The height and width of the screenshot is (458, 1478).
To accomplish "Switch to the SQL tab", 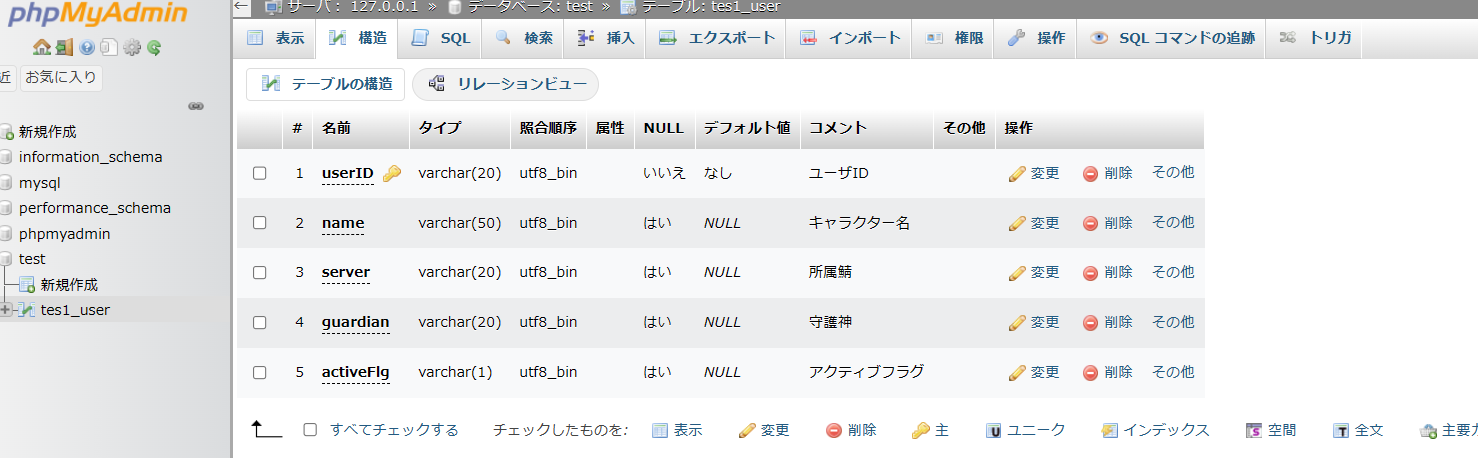I will (x=440, y=38).
